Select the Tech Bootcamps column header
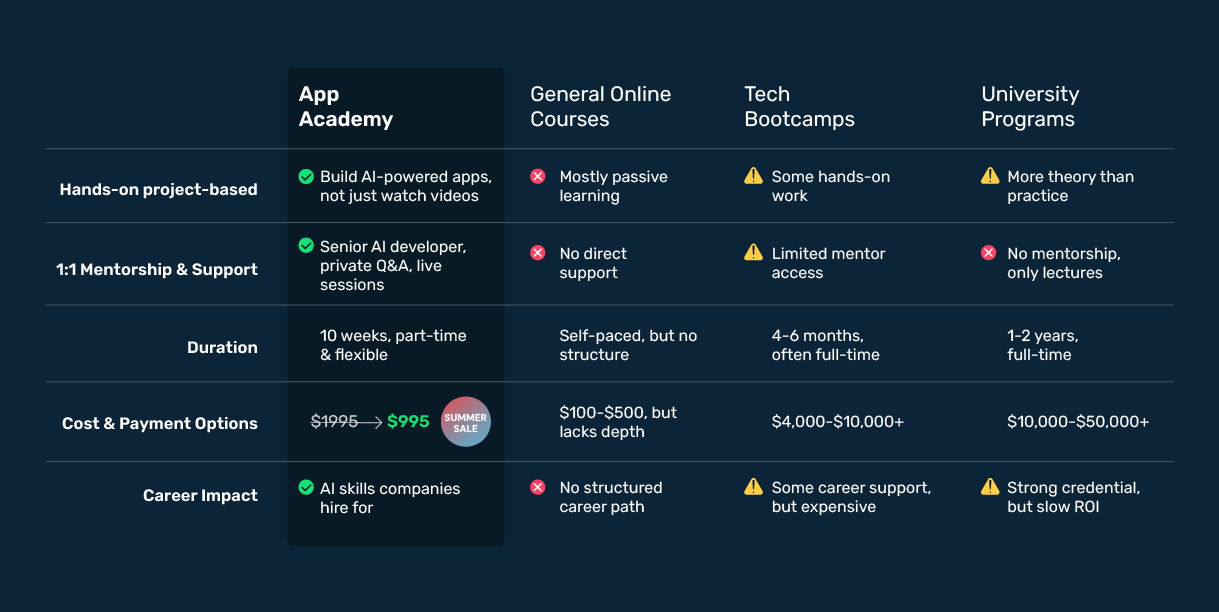 [799, 107]
